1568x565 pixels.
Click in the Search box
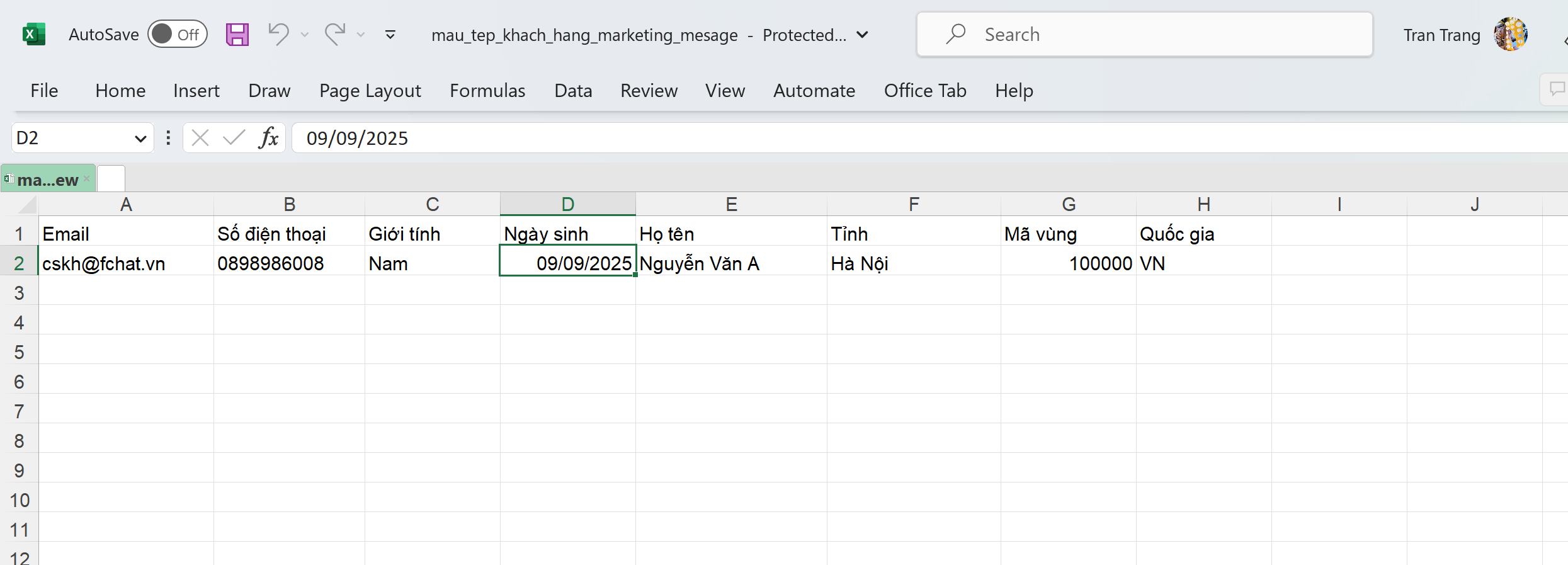1144,35
